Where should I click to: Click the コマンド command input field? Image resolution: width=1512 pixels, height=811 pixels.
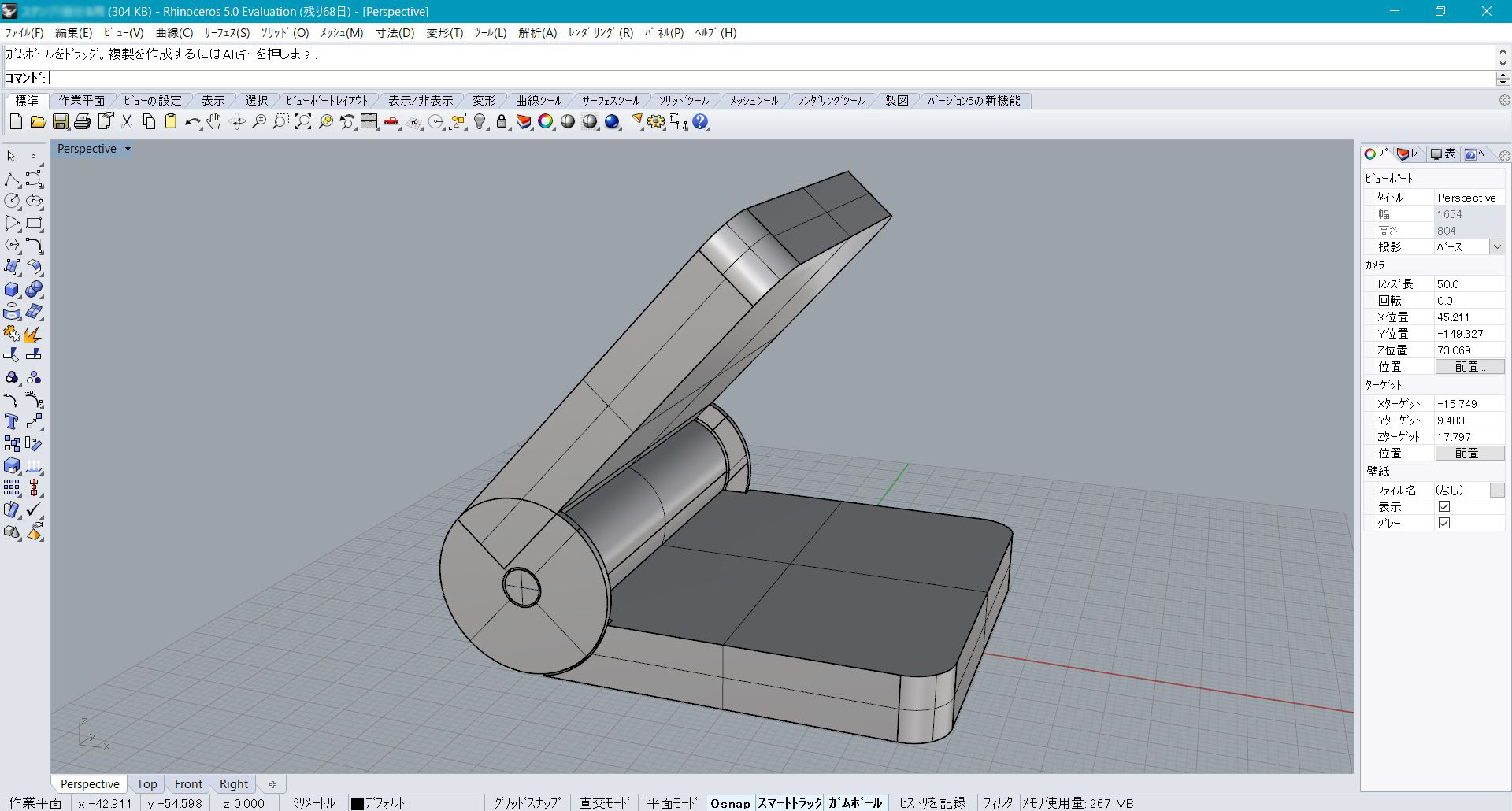tap(772, 77)
